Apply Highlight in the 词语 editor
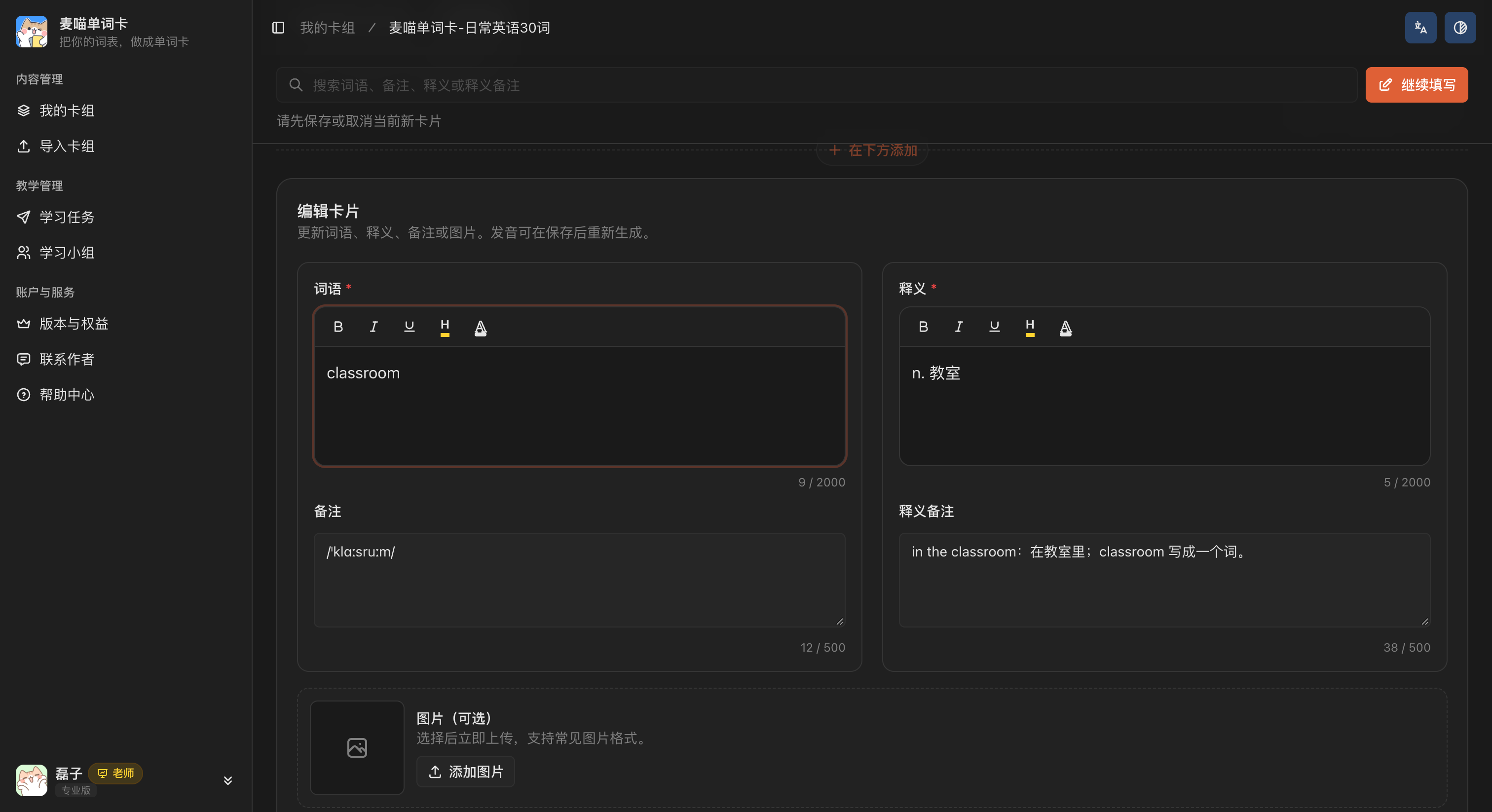The image size is (1492, 812). 445,327
